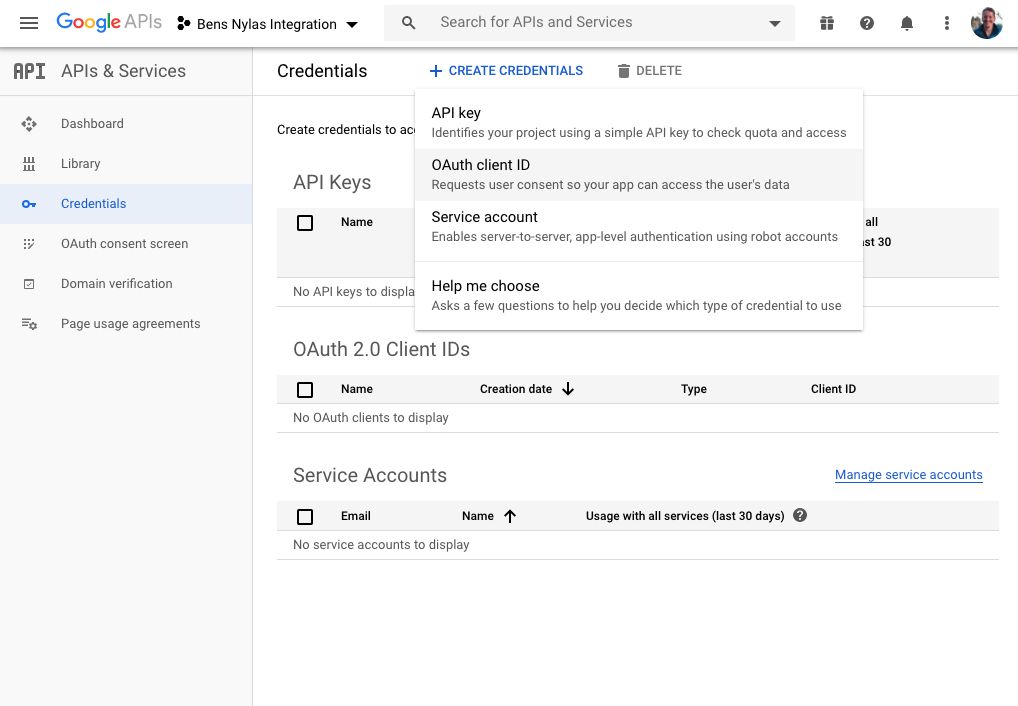Click CREATE CREDENTIALS button
The height and width of the screenshot is (706, 1018).
pos(506,71)
